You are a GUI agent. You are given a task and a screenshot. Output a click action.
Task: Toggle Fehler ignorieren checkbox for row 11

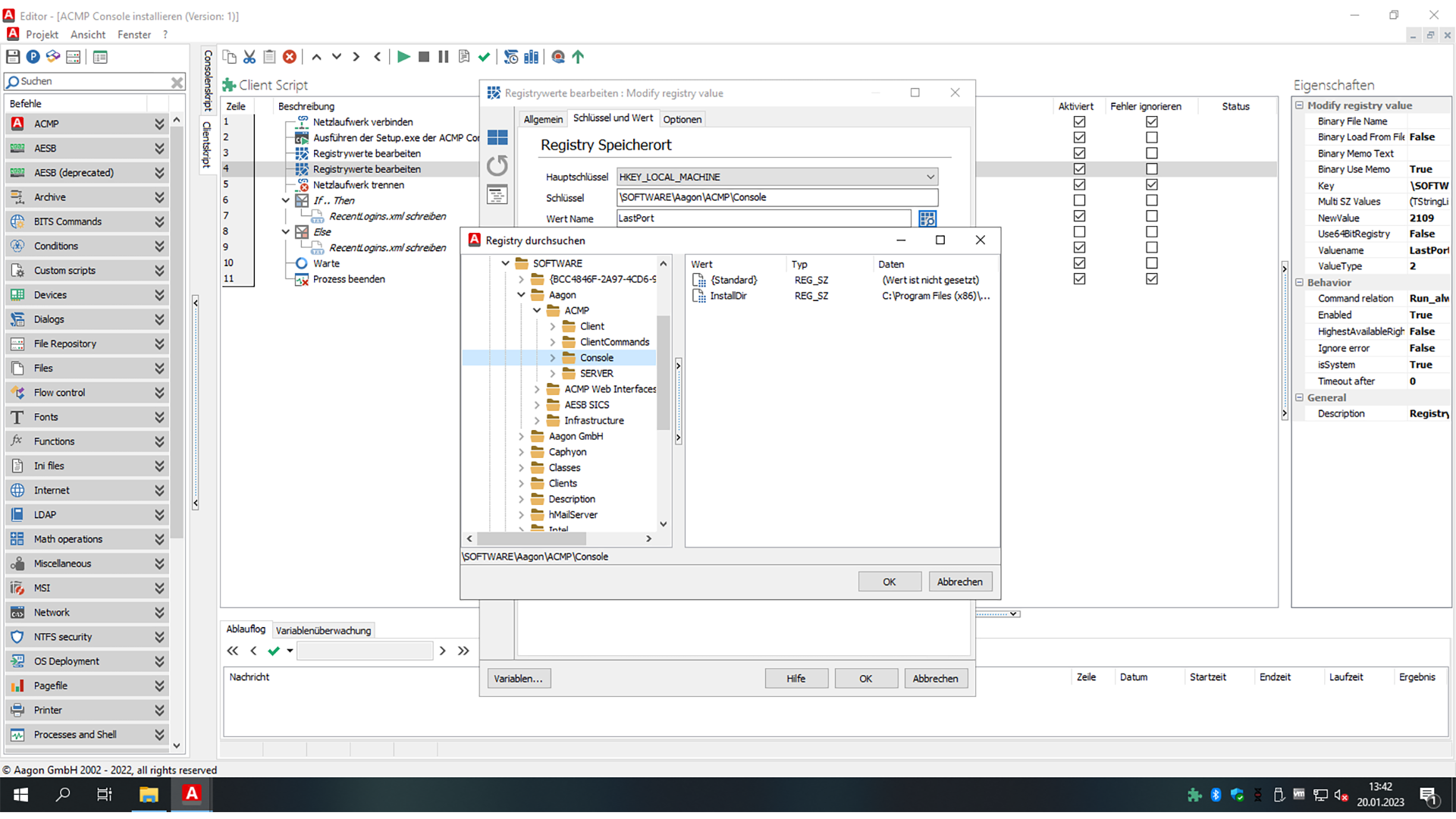[x=1152, y=278]
